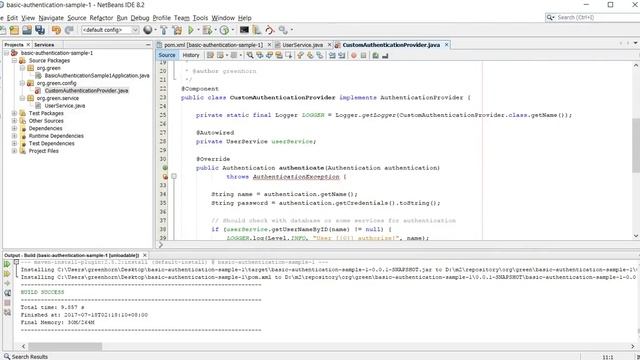Click the Stop Macro Recording icon

[x=363, y=56]
